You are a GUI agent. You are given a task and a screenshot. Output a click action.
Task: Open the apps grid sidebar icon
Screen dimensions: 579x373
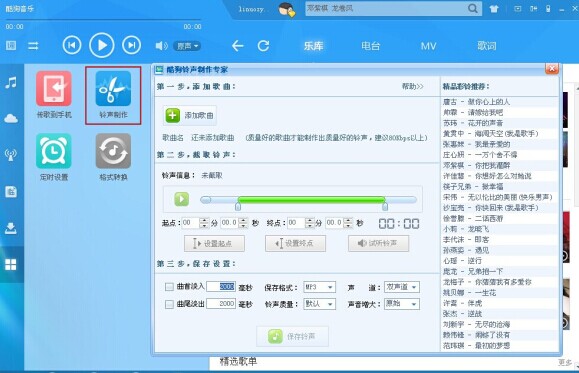[11, 264]
